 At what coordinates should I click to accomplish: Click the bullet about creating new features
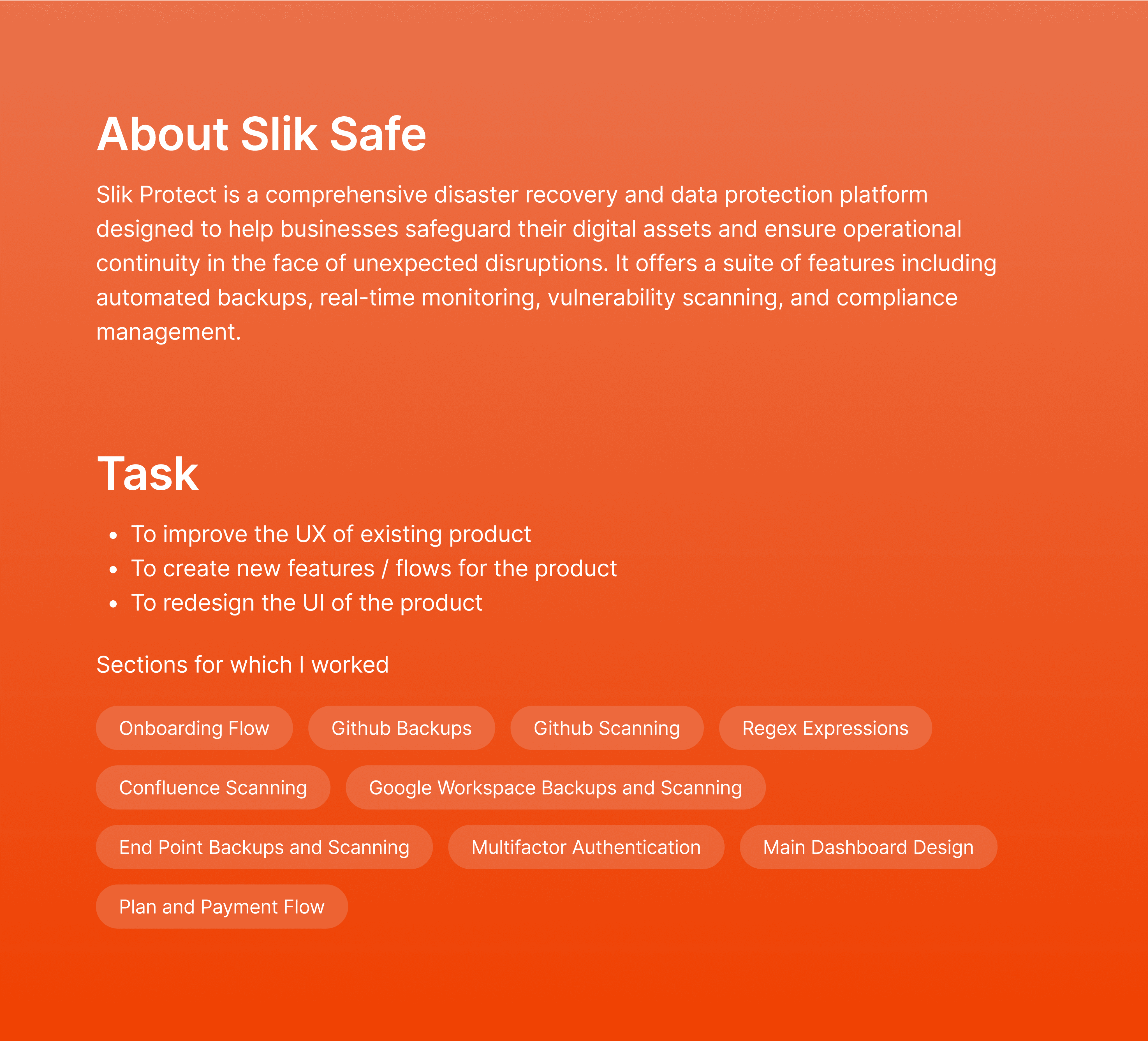(x=374, y=568)
